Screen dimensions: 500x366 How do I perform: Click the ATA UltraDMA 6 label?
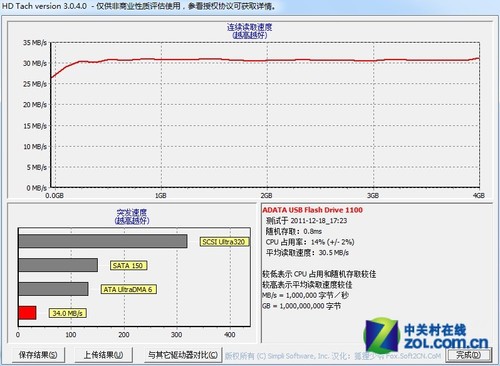(128, 289)
